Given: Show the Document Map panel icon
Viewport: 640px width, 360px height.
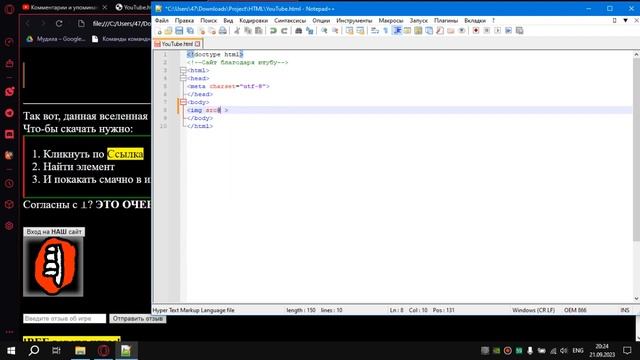Looking at the screenshot, I should (x=418, y=31).
